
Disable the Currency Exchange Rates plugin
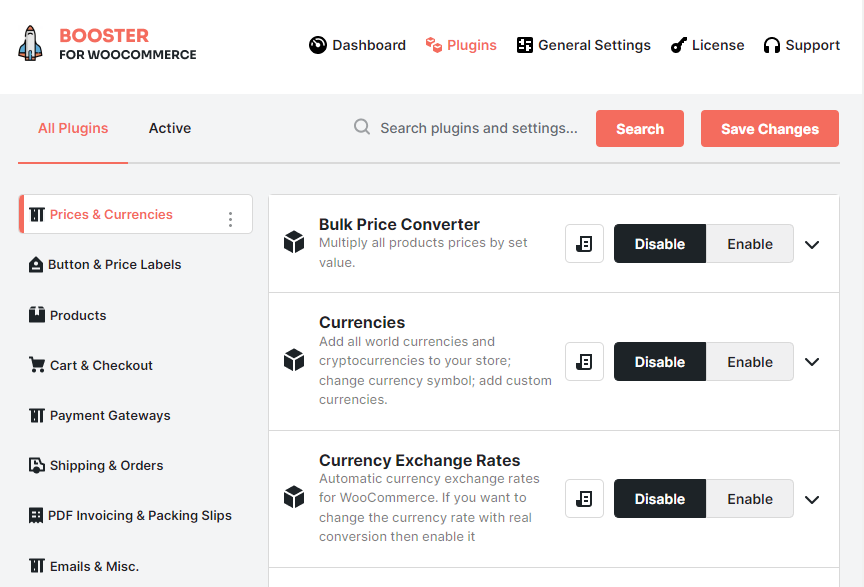pos(660,499)
